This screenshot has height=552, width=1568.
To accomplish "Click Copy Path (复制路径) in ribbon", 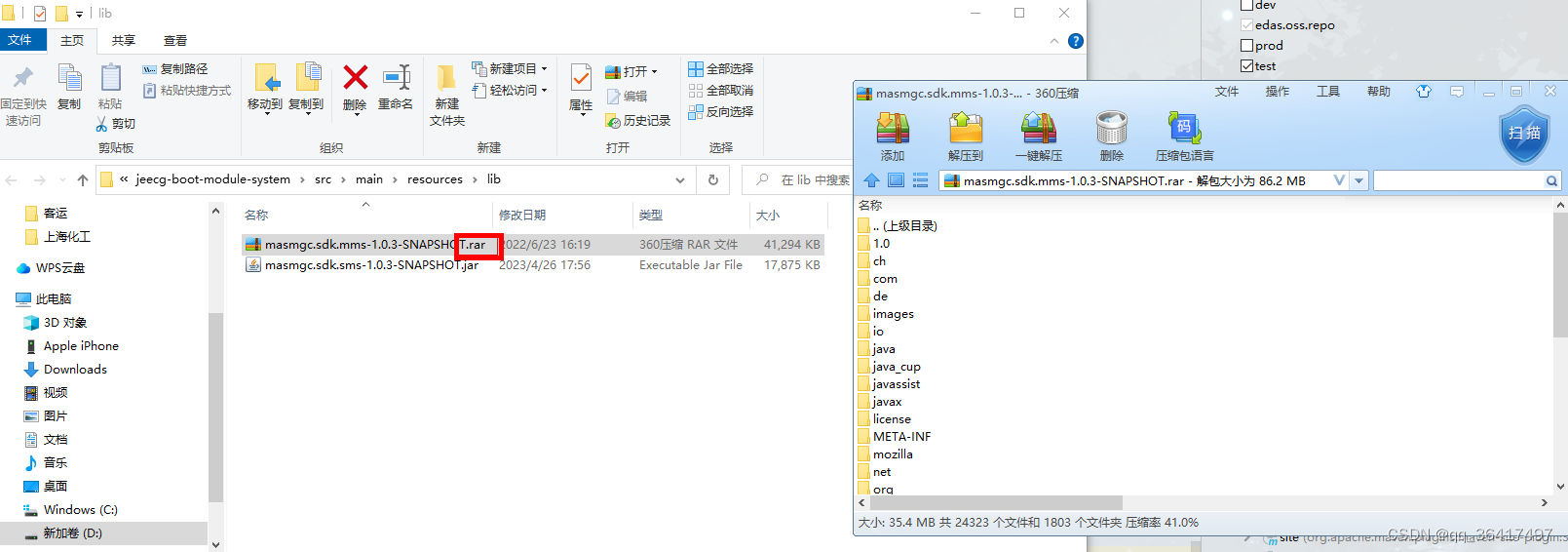I will pyautogui.click(x=175, y=69).
